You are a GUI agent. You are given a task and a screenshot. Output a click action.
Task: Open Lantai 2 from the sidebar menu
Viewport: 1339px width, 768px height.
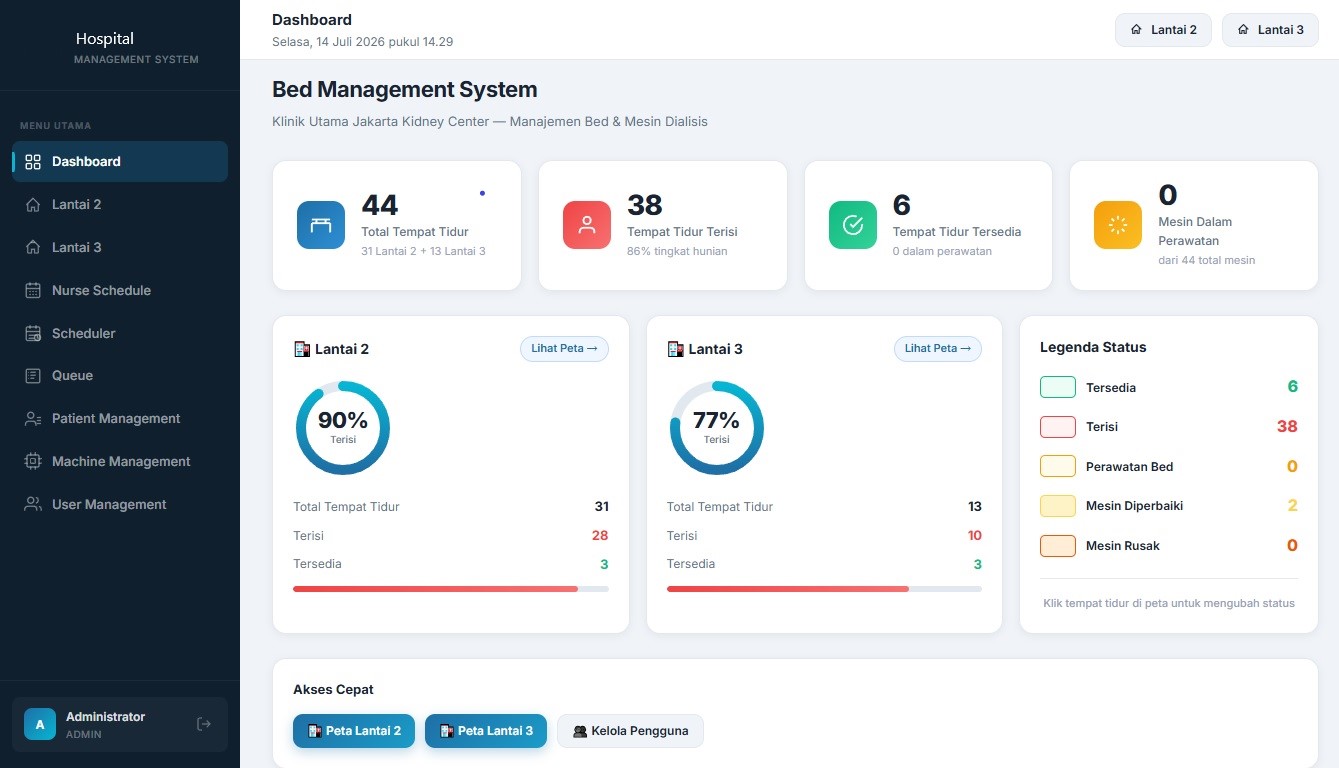click(120, 205)
